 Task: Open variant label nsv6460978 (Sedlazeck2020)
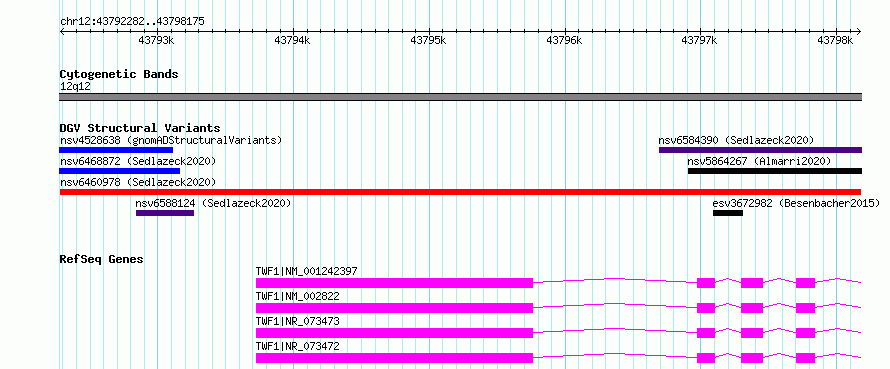pos(138,182)
